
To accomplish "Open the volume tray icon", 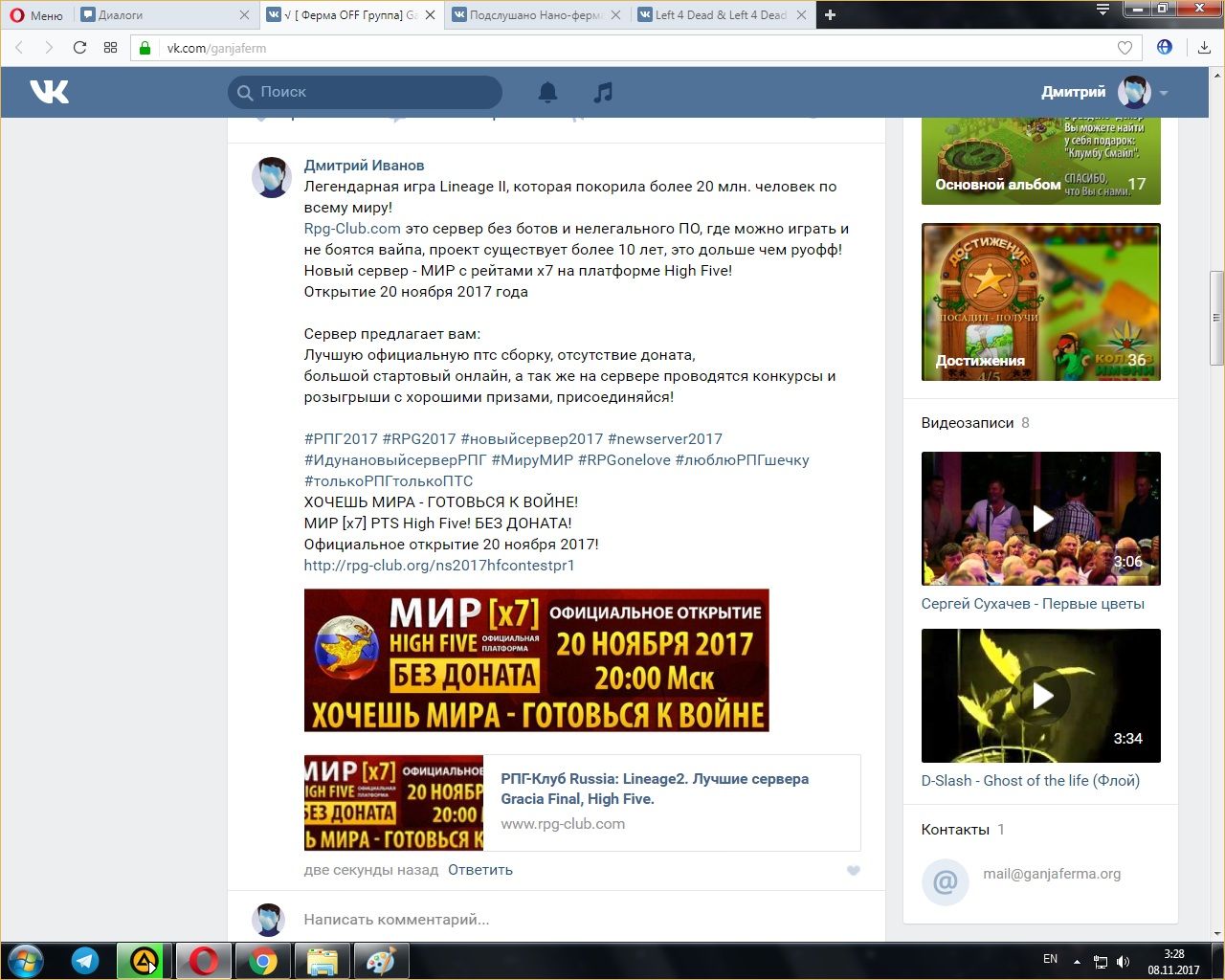I will (x=1123, y=961).
